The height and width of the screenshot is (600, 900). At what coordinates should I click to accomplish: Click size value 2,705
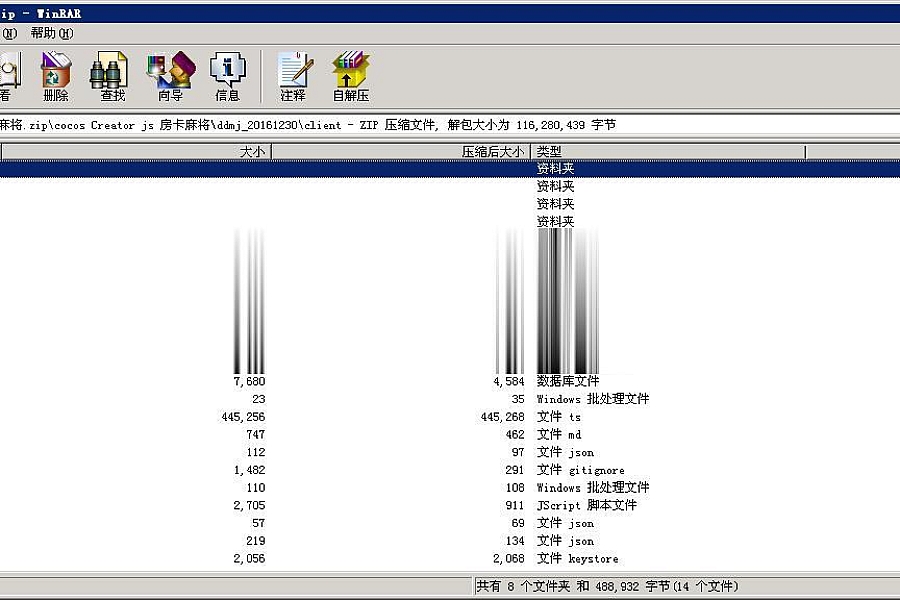pyautogui.click(x=249, y=506)
